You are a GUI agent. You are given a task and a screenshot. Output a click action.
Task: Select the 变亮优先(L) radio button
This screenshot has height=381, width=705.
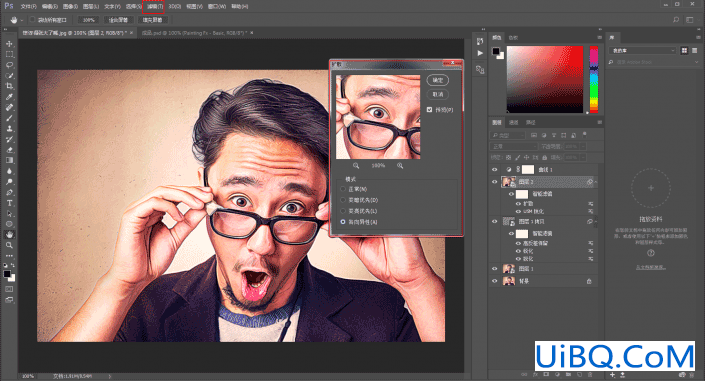pos(343,211)
